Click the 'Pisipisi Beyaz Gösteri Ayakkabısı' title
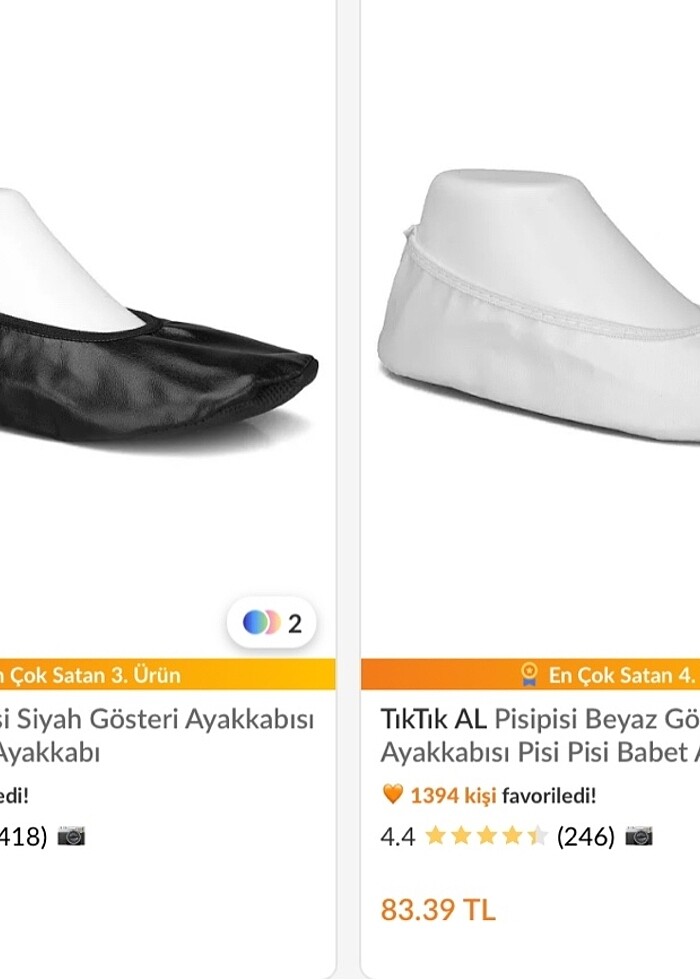 [x=560, y=730]
